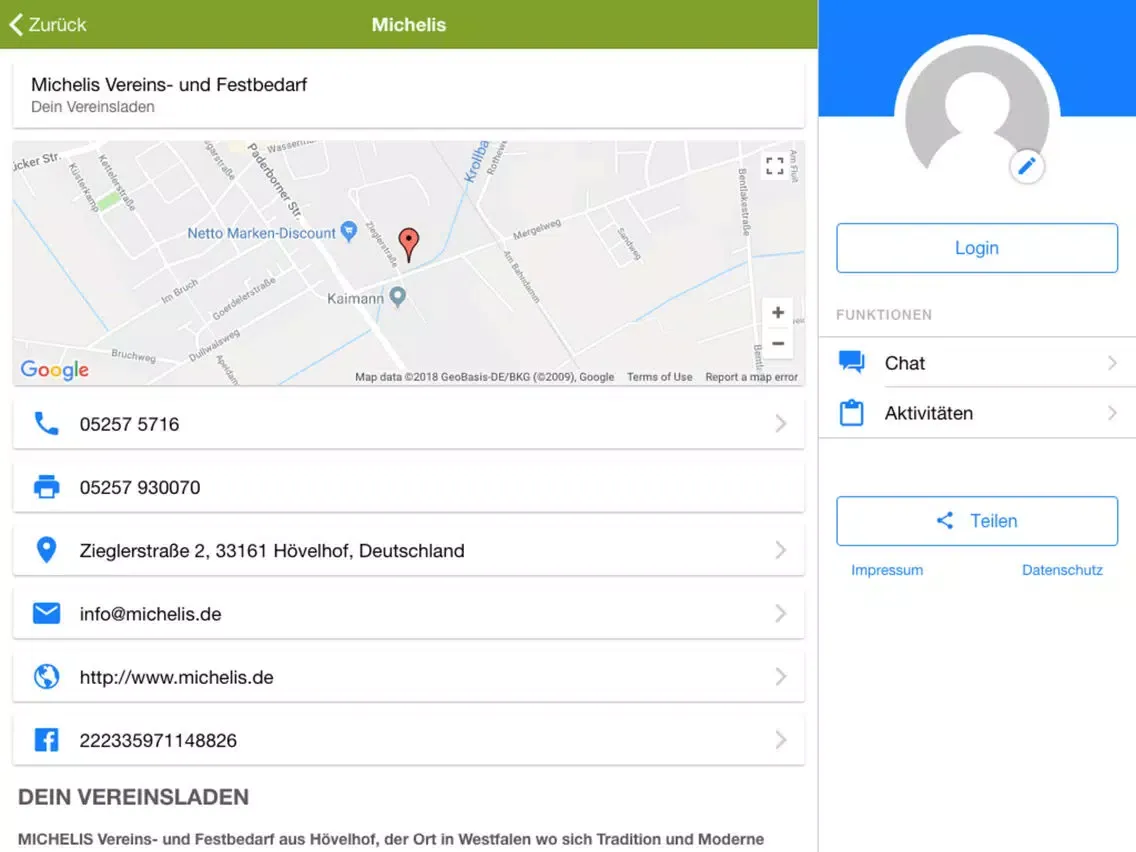This screenshot has width=1136, height=852.
Task: Open the Chat row chevron
Action: 1112,362
